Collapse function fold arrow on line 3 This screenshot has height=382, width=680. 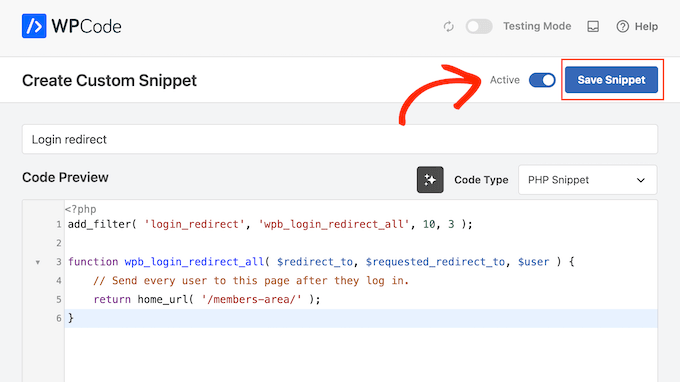point(38,262)
